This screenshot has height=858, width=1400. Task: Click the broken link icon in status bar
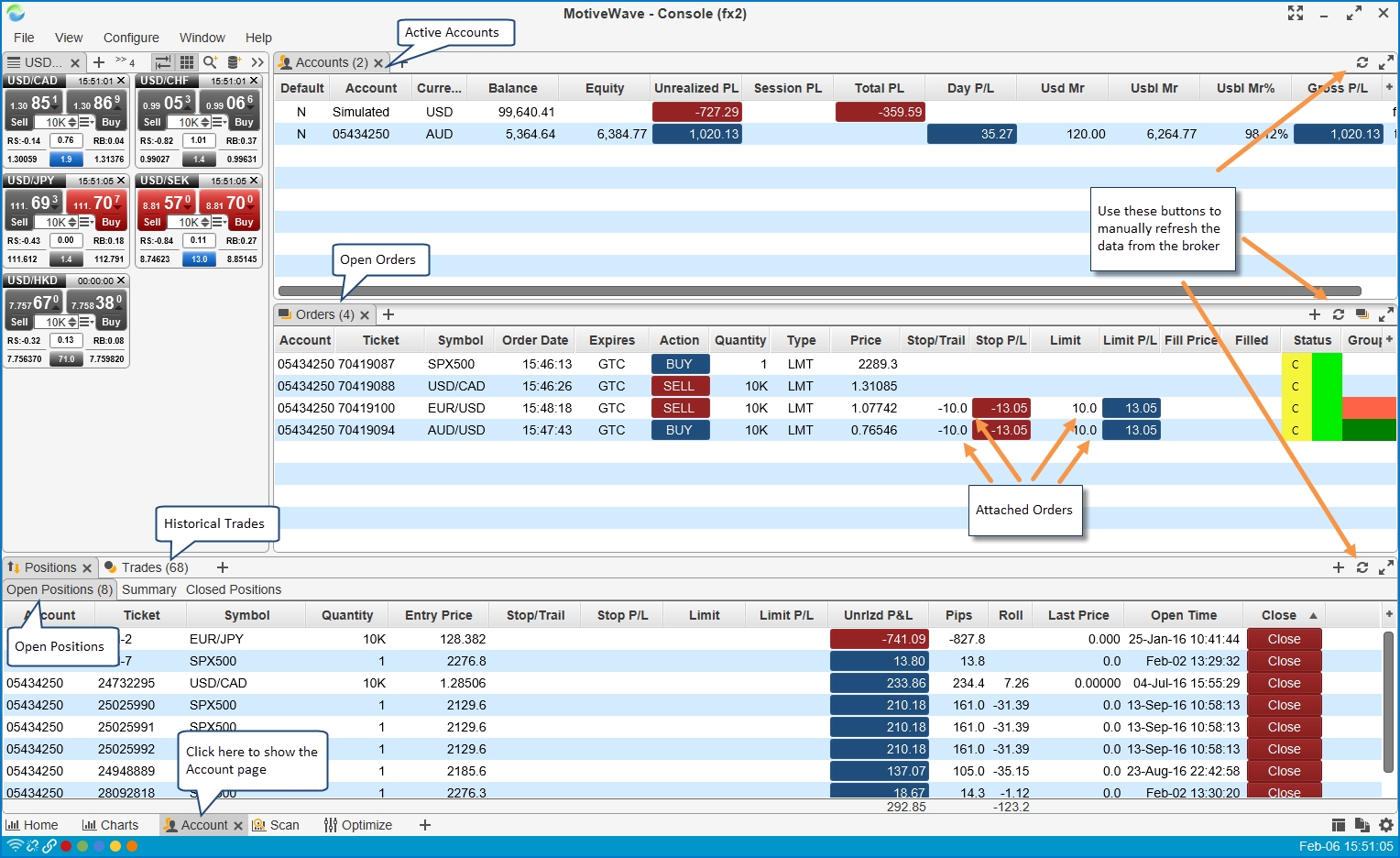(x=32, y=846)
